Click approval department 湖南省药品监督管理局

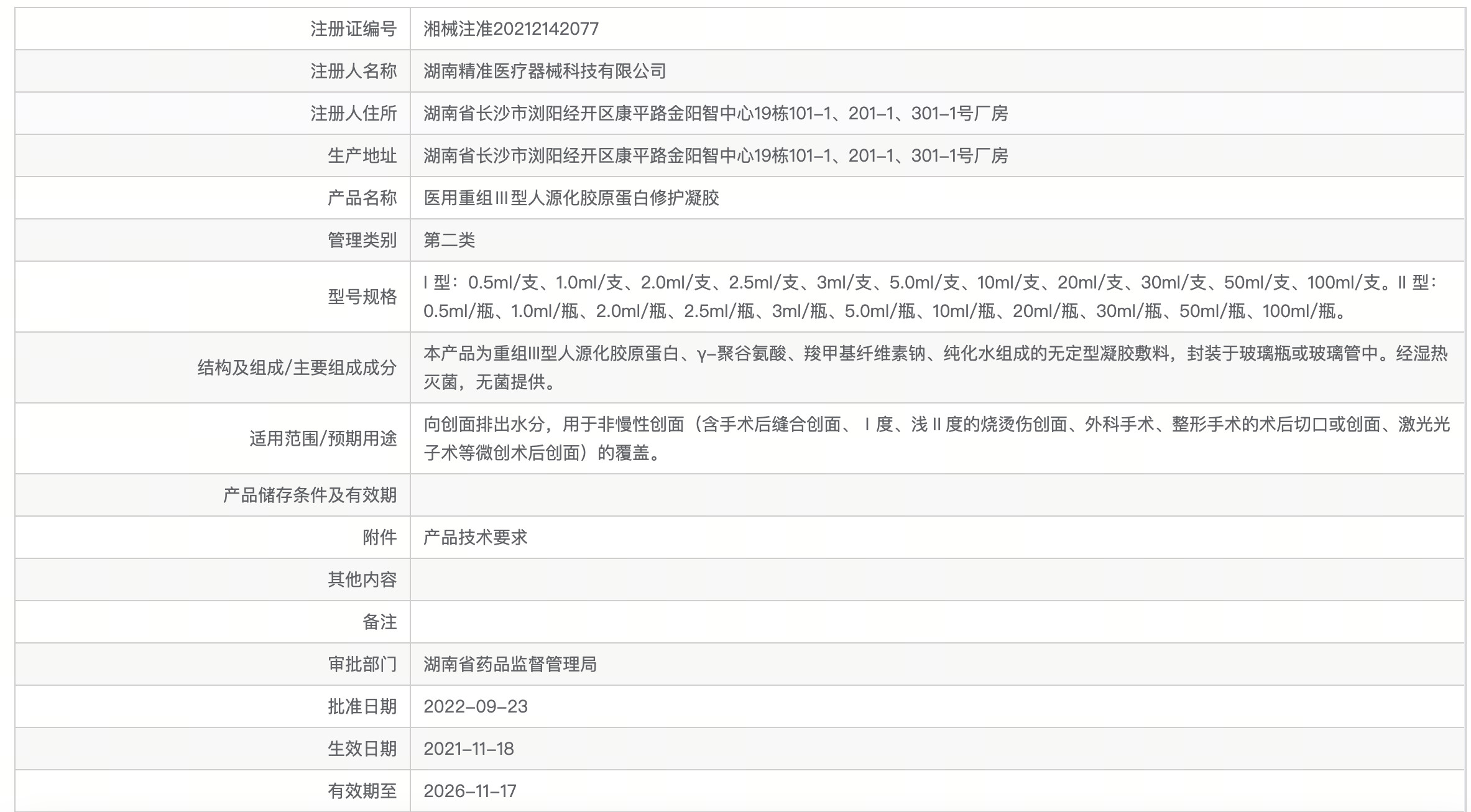[x=510, y=664]
